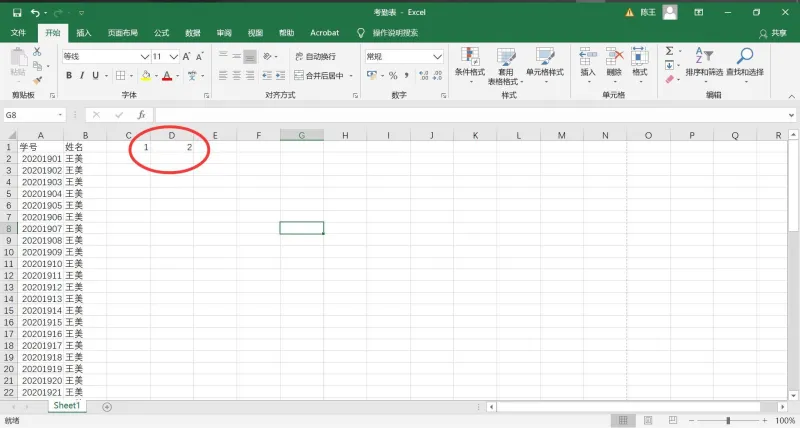Viewport: 800px width, 428px height.
Task: Apply the percent style
Action: pos(393,75)
